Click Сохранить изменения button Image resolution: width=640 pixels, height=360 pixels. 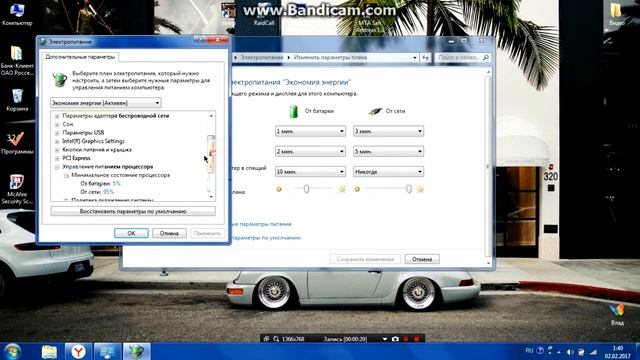(x=365, y=259)
